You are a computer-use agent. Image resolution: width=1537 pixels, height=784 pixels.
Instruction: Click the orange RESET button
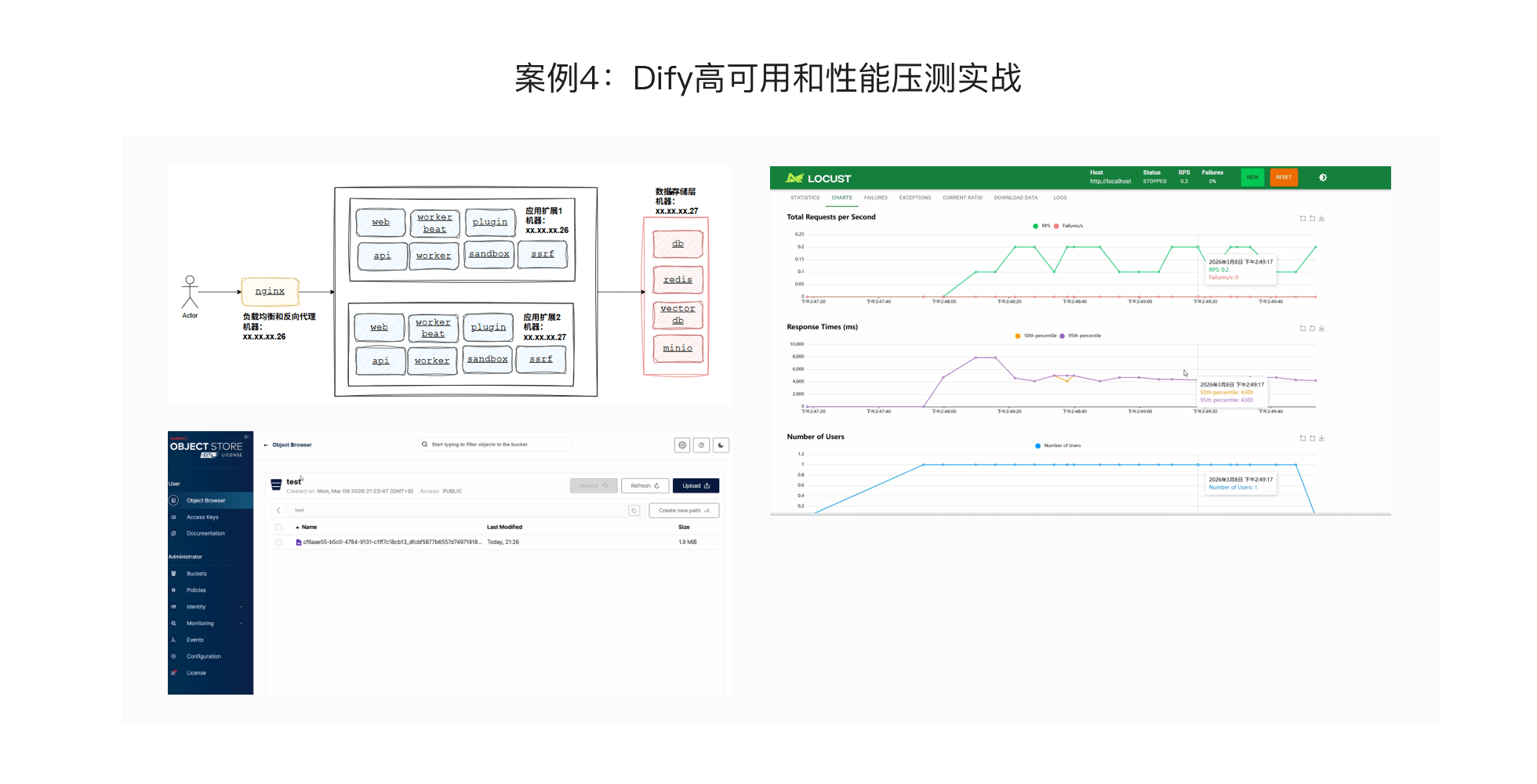click(x=1284, y=177)
